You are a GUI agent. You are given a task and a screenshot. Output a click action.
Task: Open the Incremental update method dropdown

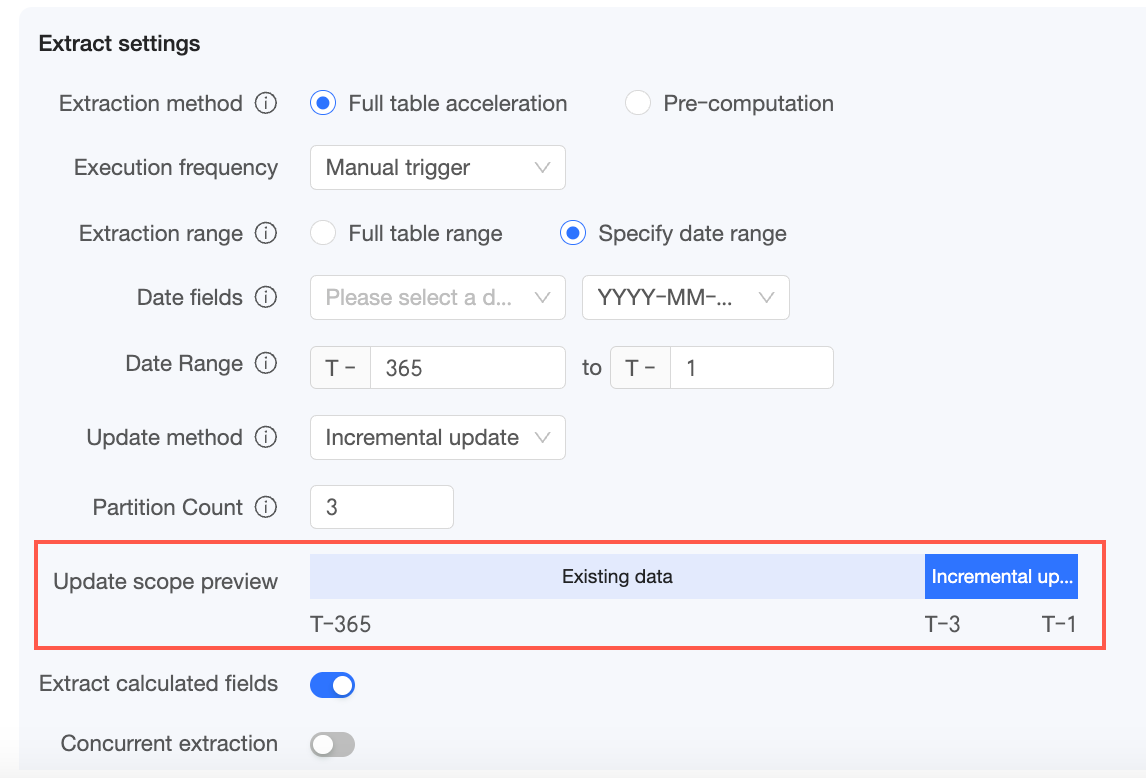pos(438,438)
